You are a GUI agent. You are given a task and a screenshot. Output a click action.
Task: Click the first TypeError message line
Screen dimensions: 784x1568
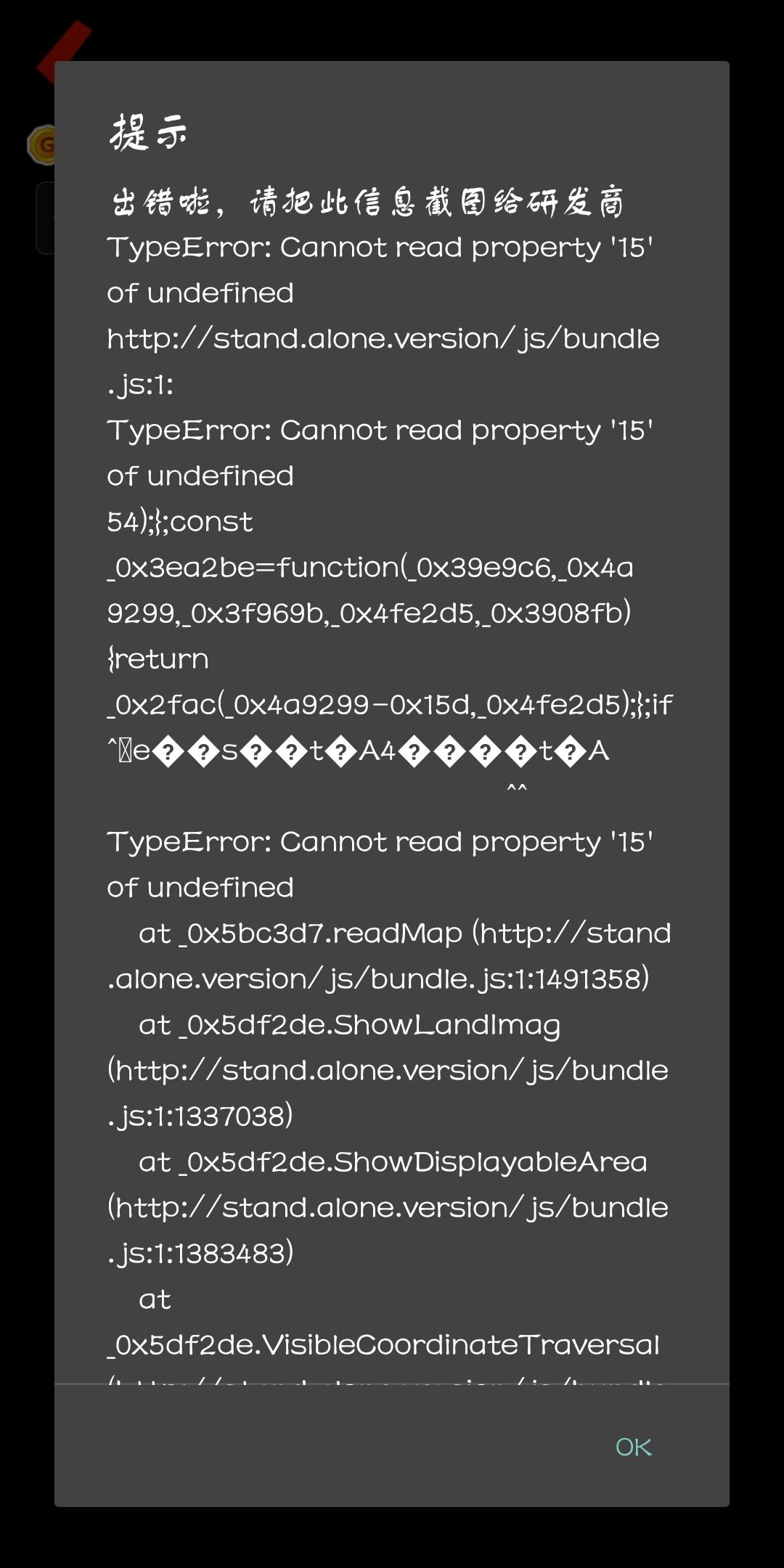(x=380, y=248)
